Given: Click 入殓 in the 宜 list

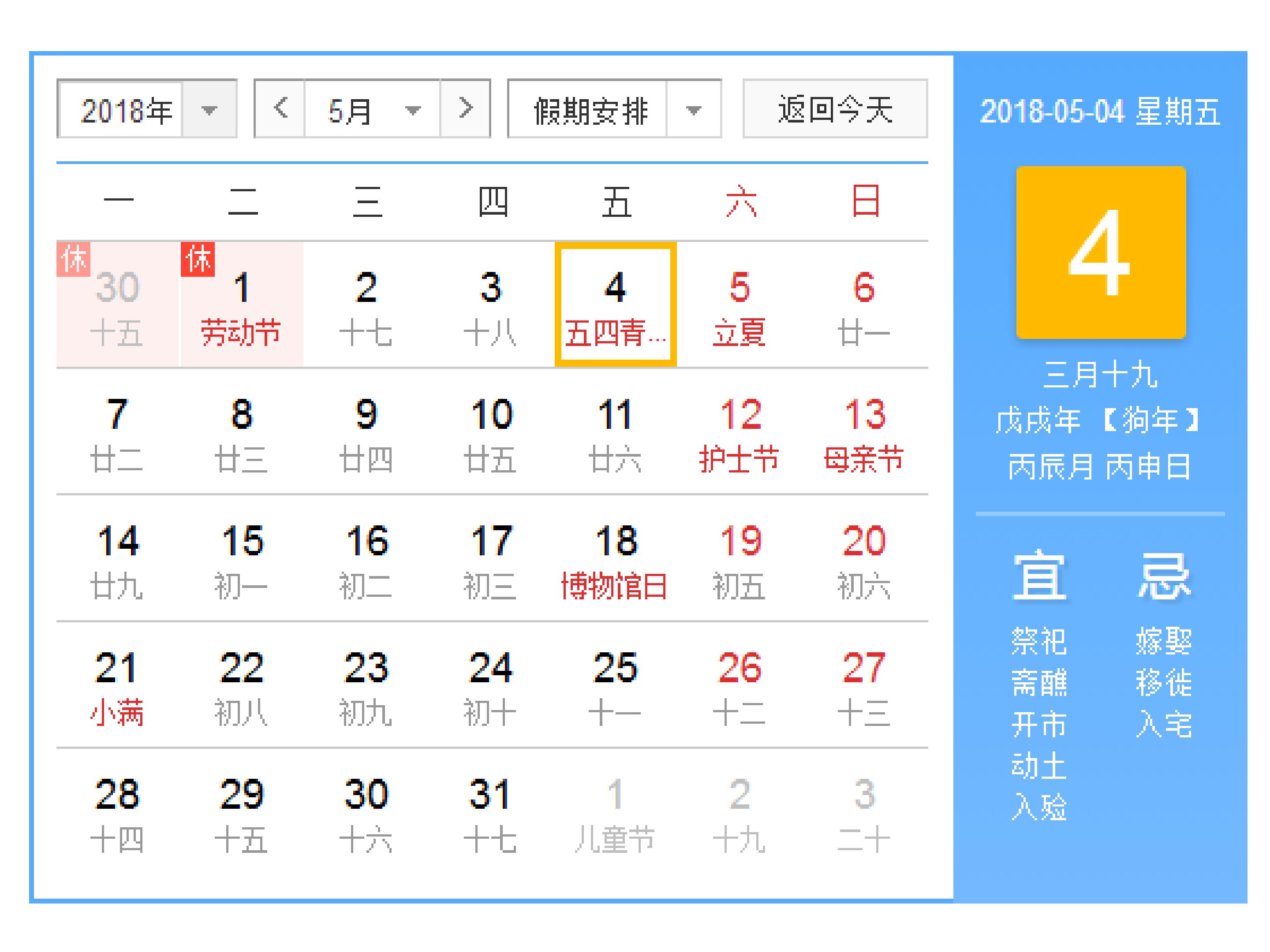Looking at the screenshot, I should tap(1038, 807).
